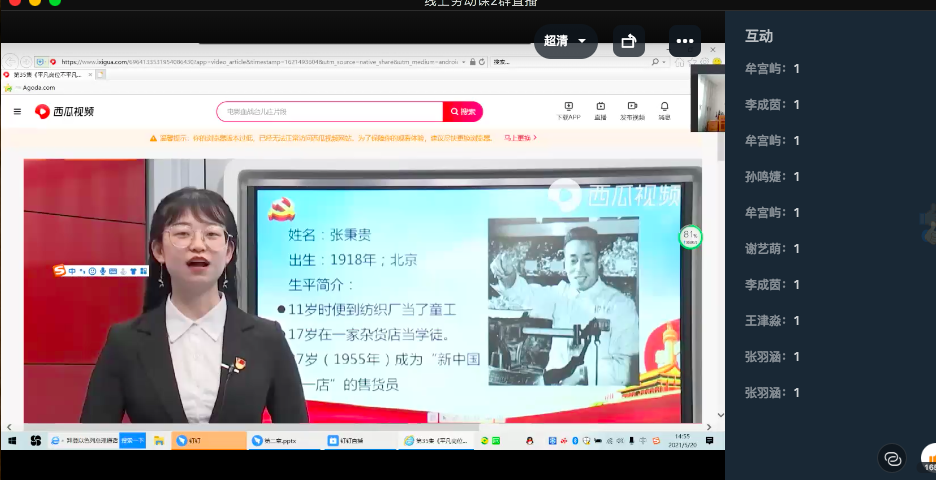The image size is (936, 480).
Task: Open the three-dots more options button
Action: tap(685, 41)
